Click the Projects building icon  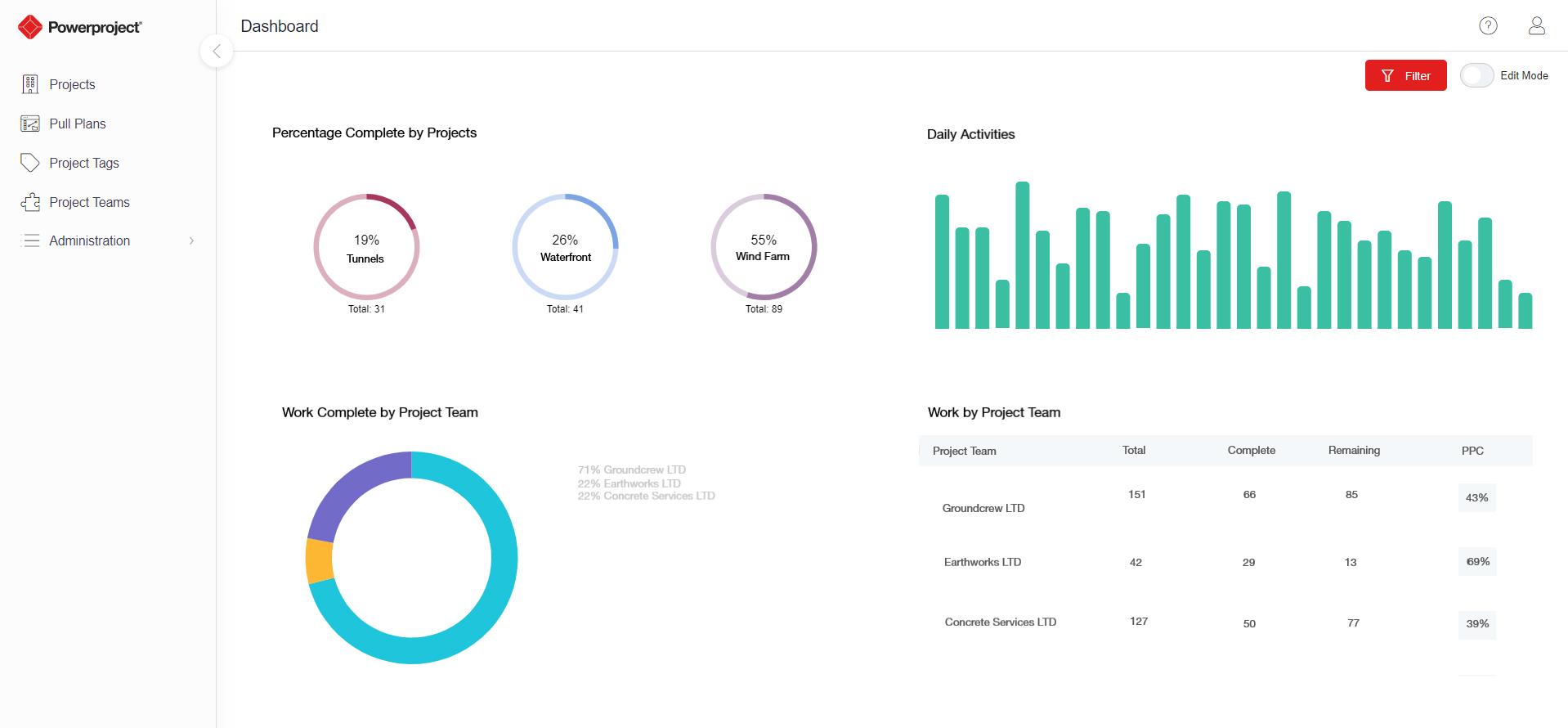tap(30, 84)
